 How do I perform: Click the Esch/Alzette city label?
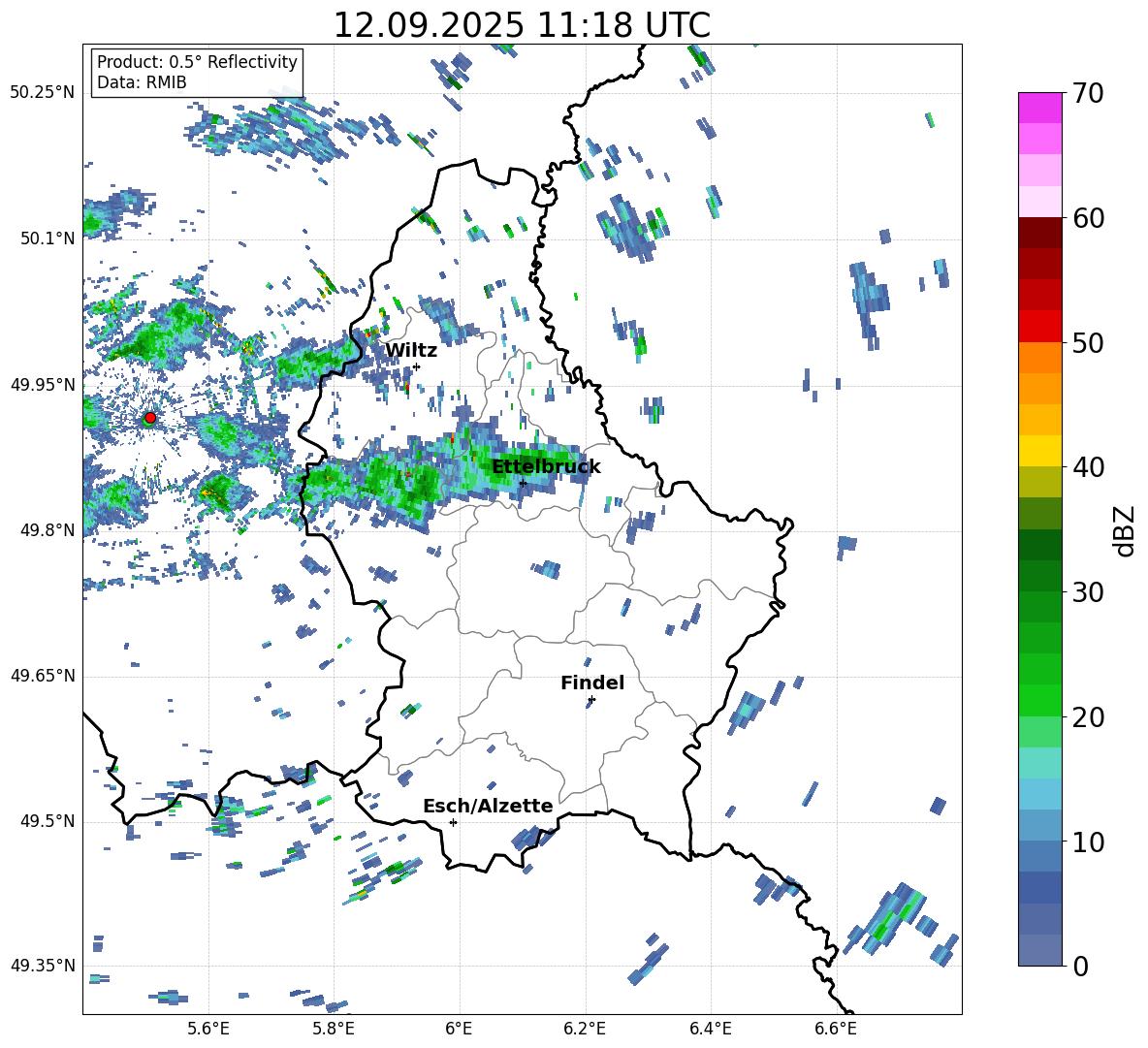pos(488,806)
